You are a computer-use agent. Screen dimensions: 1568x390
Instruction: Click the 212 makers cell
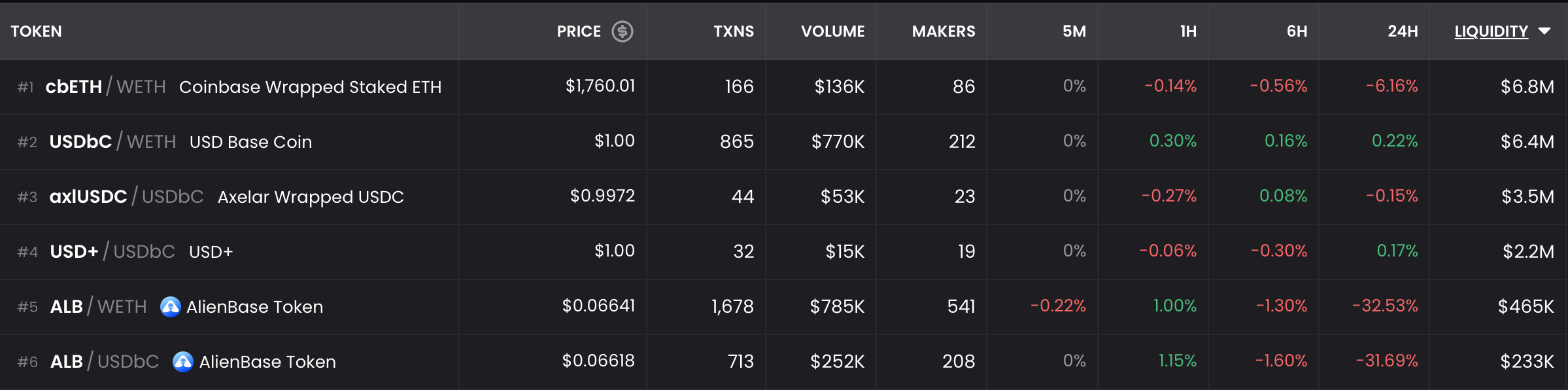(x=962, y=141)
